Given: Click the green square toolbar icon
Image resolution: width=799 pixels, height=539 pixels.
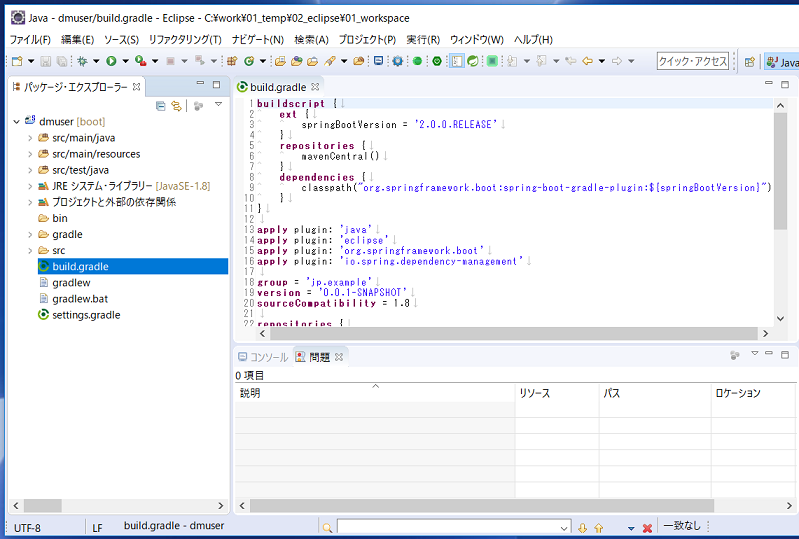Looking at the screenshot, I should pos(492,61).
